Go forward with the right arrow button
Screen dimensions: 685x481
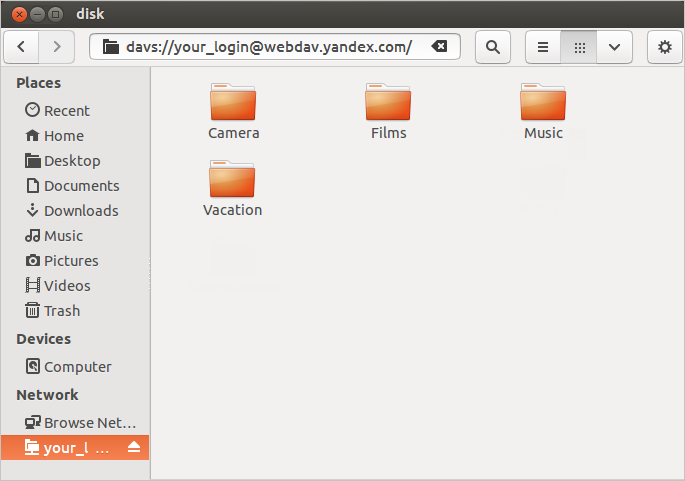[57, 47]
